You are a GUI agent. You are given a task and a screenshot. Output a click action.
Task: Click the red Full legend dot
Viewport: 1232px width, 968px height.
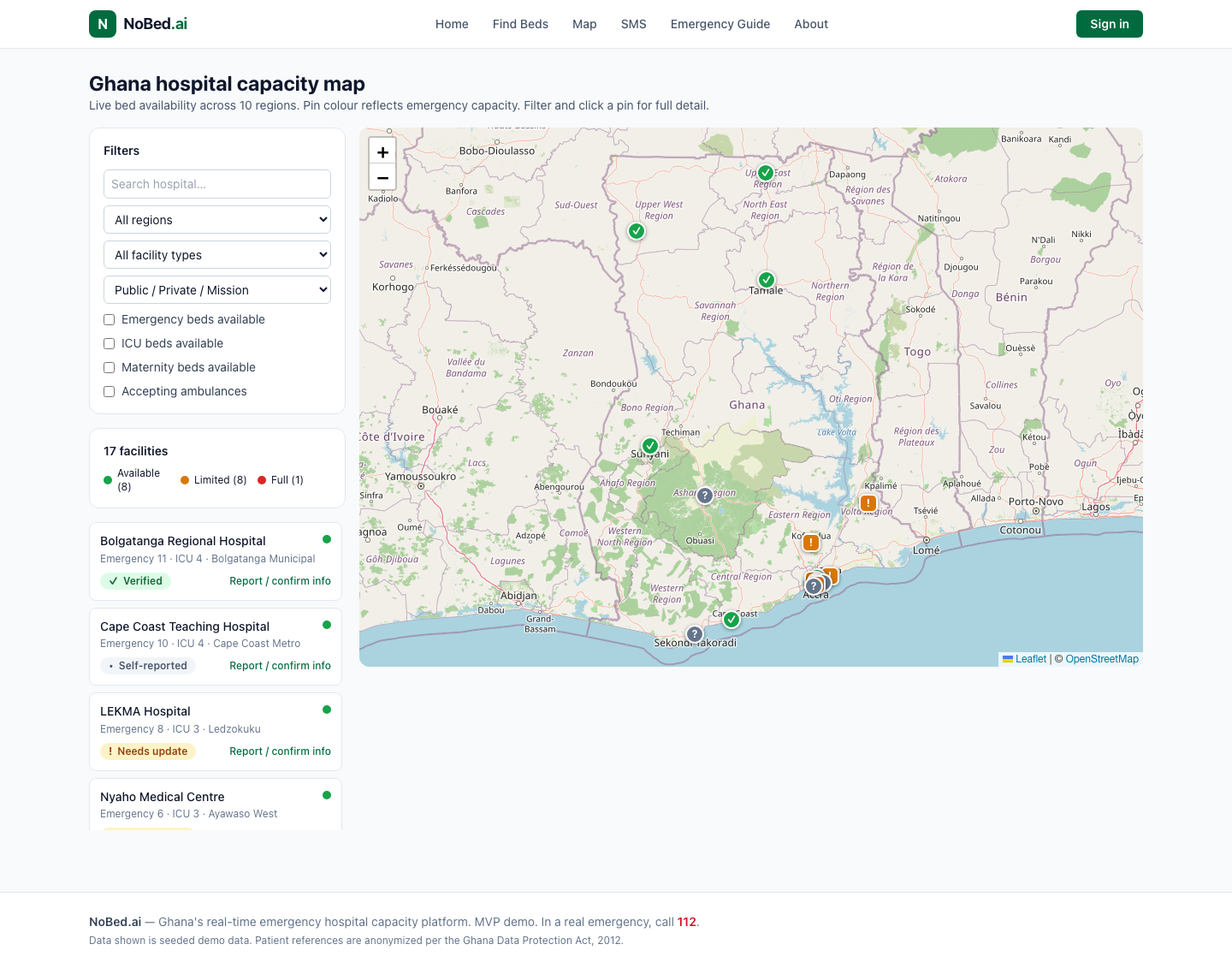point(262,480)
